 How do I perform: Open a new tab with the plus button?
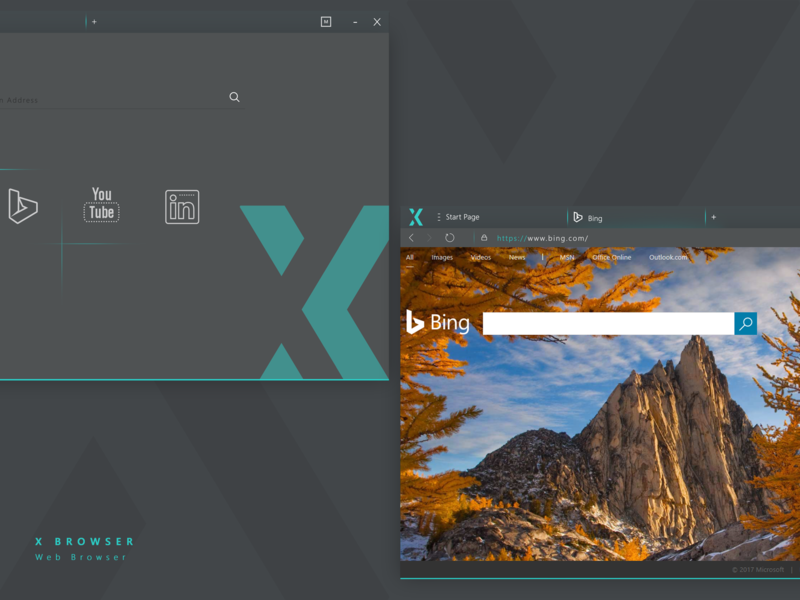(x=714, y=216)
